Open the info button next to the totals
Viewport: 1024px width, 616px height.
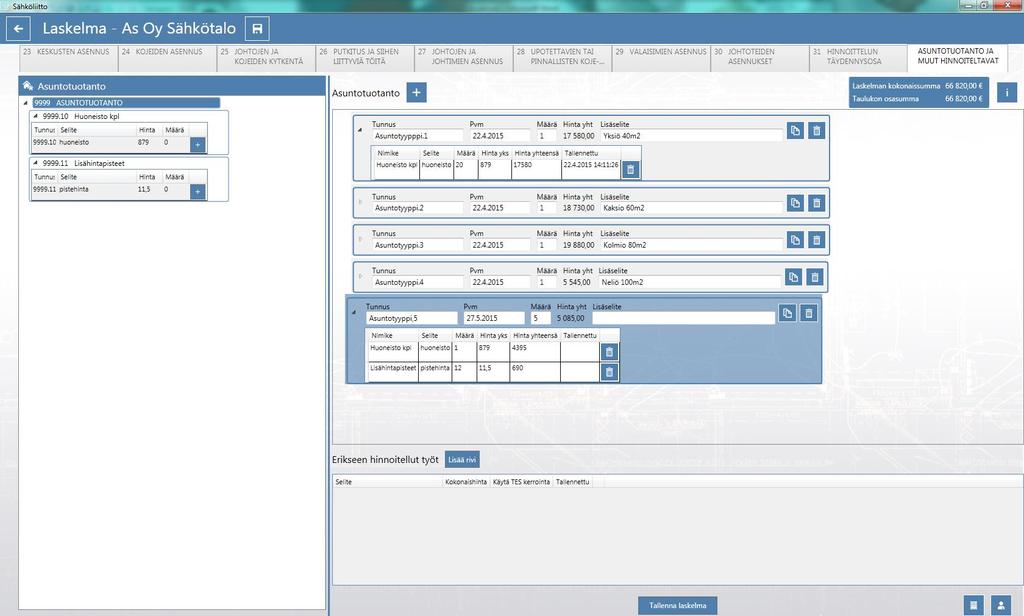(x=1007, y=93)
